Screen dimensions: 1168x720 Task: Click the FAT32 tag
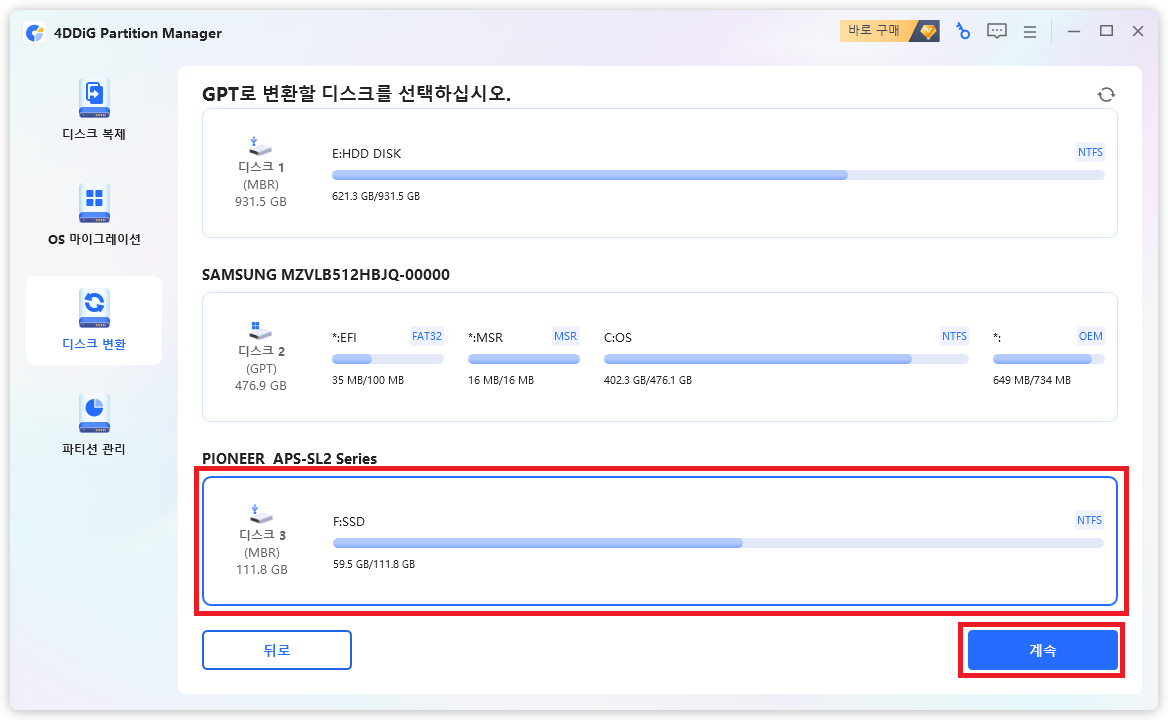[x=427, y=336]
